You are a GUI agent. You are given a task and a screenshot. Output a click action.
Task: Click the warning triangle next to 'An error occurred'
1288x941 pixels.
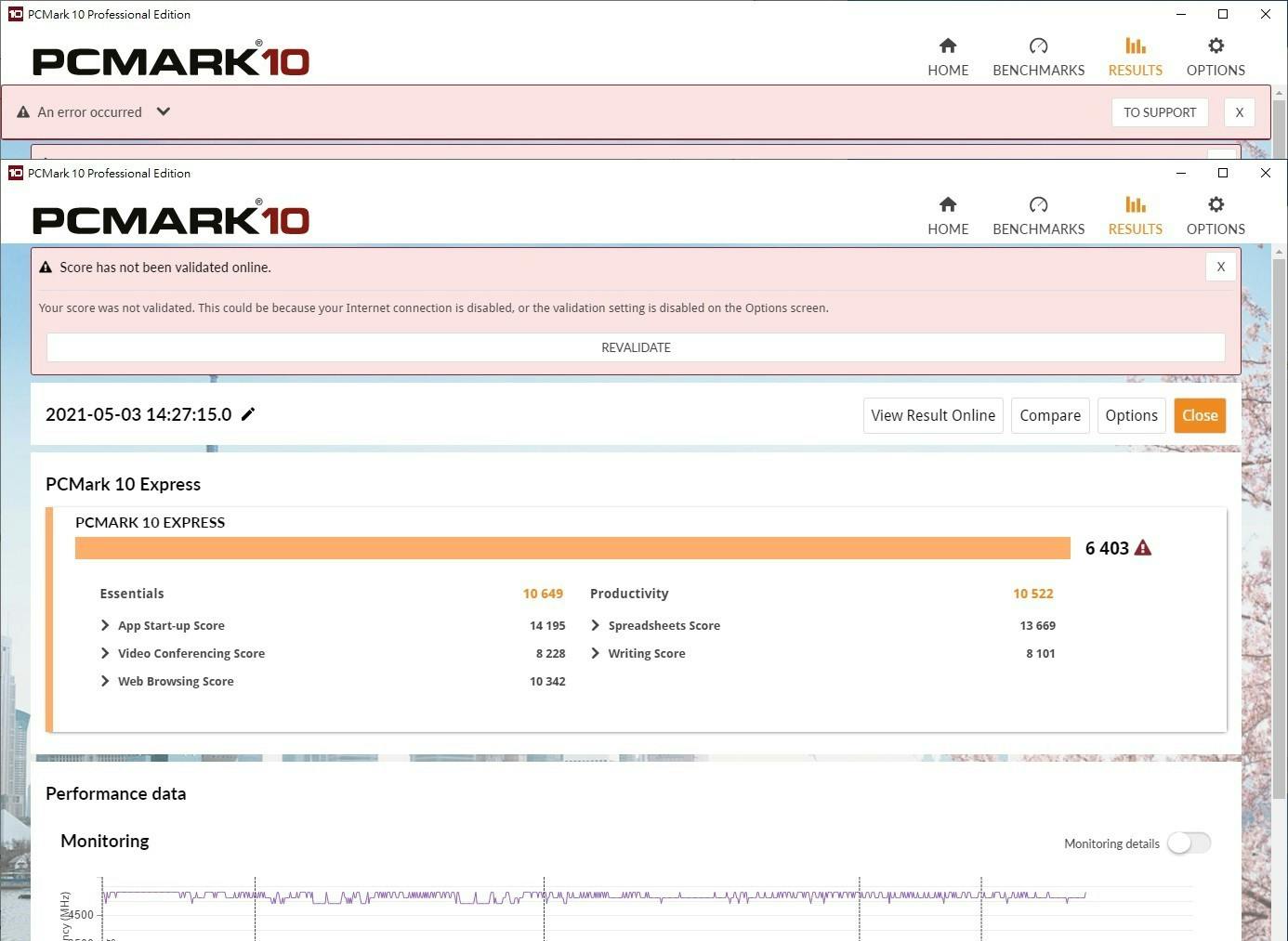point(23,112)
